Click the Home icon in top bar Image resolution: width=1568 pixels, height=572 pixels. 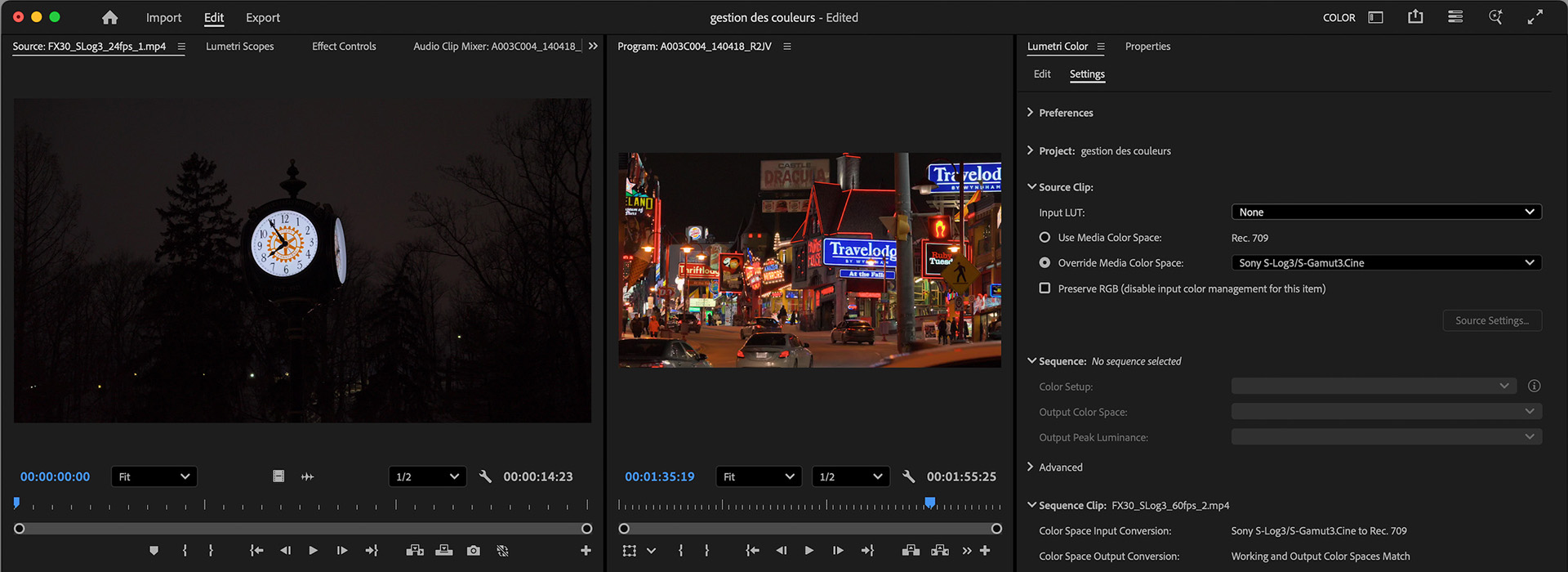(109, 17)
